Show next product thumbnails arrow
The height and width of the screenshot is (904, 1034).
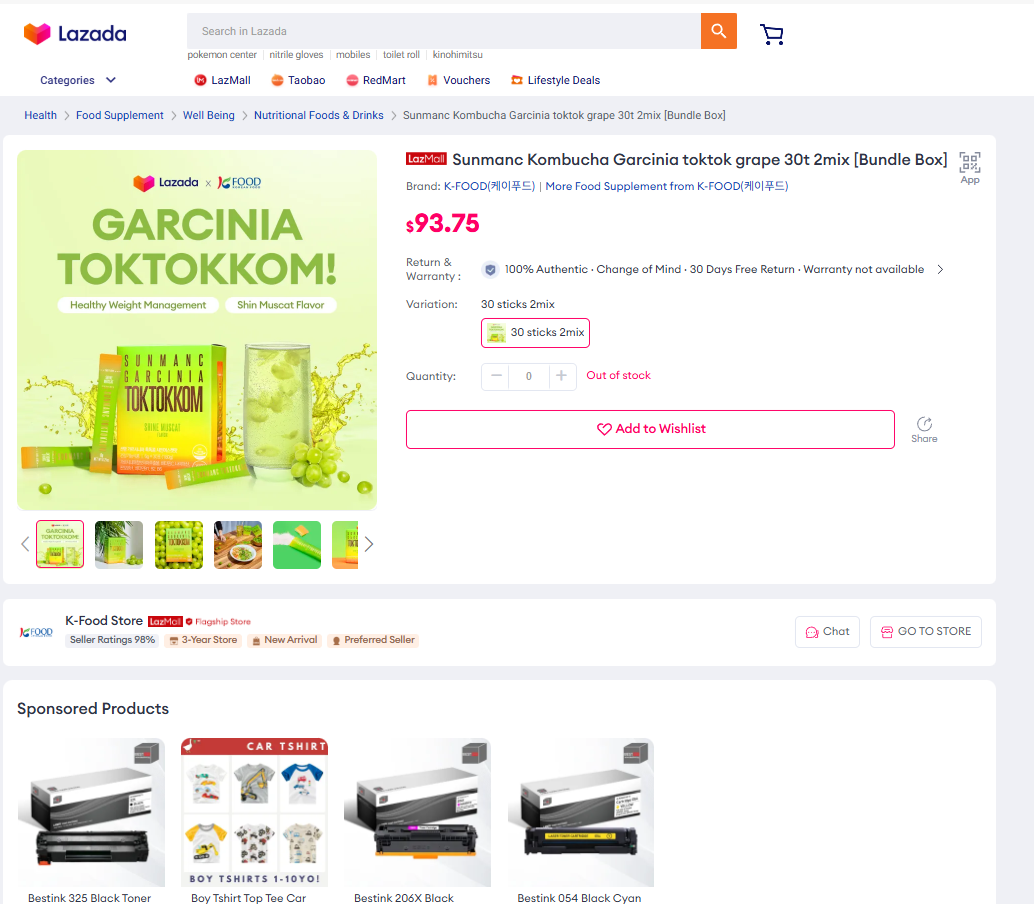point(369,544)
